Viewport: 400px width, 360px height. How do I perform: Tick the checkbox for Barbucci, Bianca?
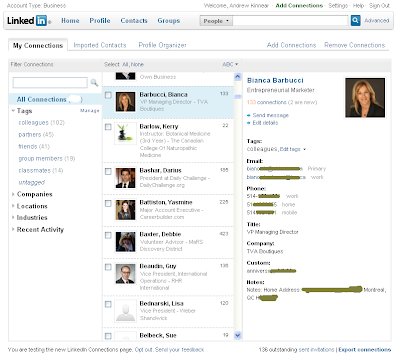tap(108, 95)
